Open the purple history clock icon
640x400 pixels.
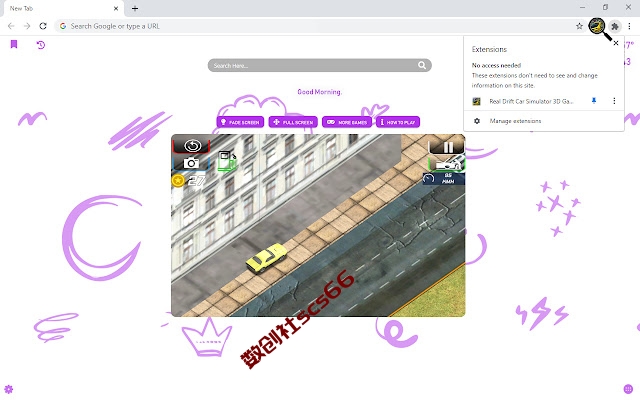tap(40, 44)
